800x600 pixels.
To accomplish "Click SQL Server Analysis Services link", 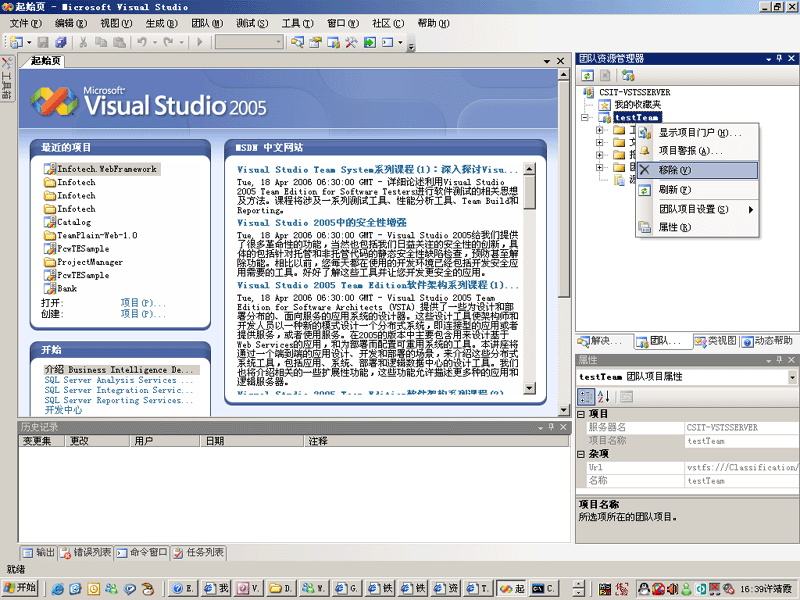I will (118, 380).
